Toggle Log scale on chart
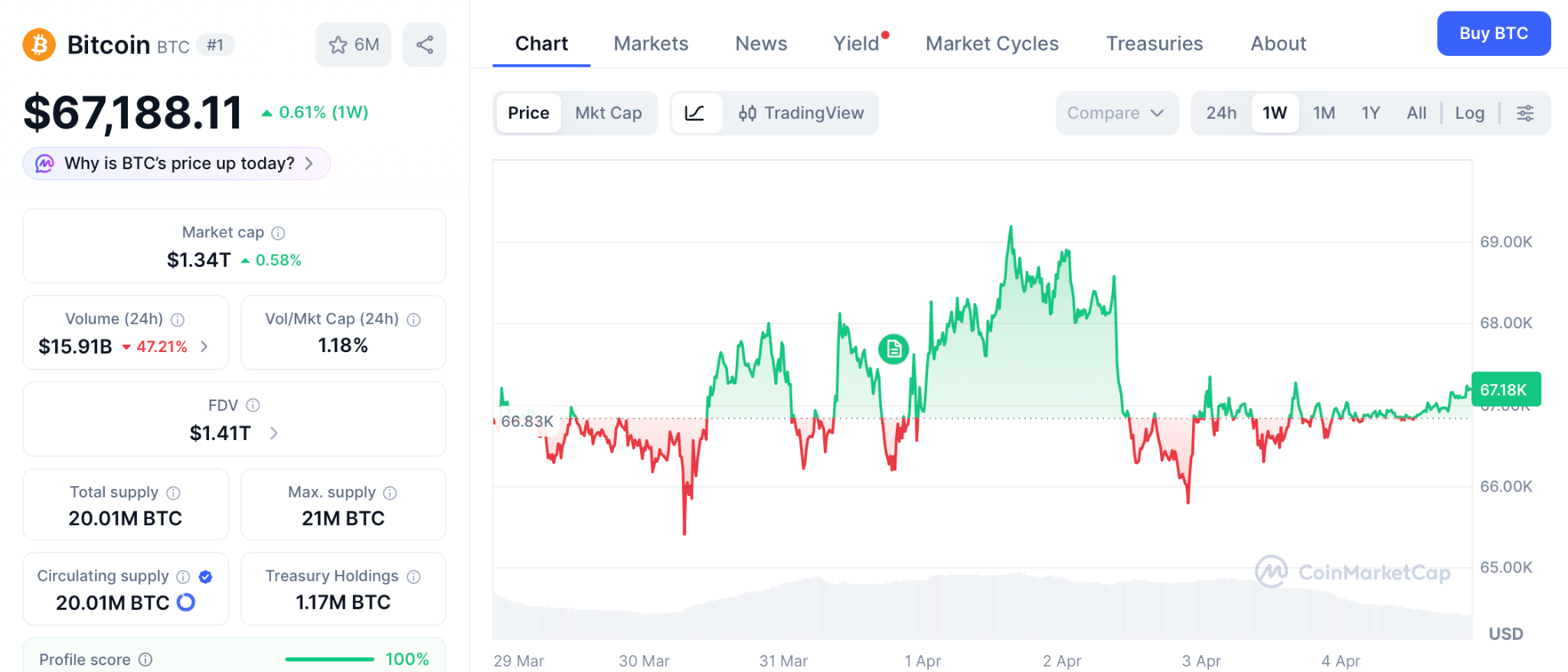This screenshot has width=1568, height=672. pyautogui.click(x=1469, y=113)
